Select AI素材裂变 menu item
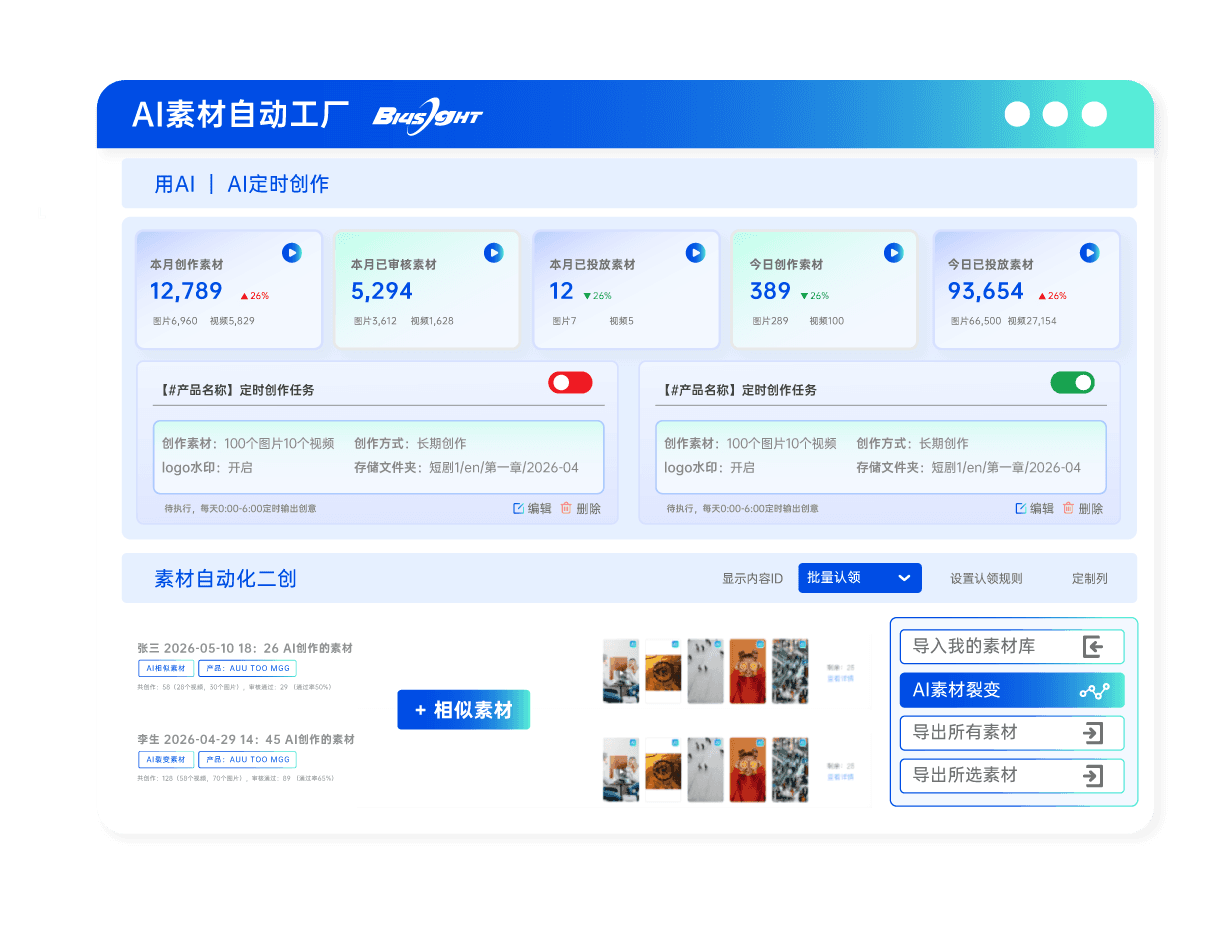 coord(1012,690)
